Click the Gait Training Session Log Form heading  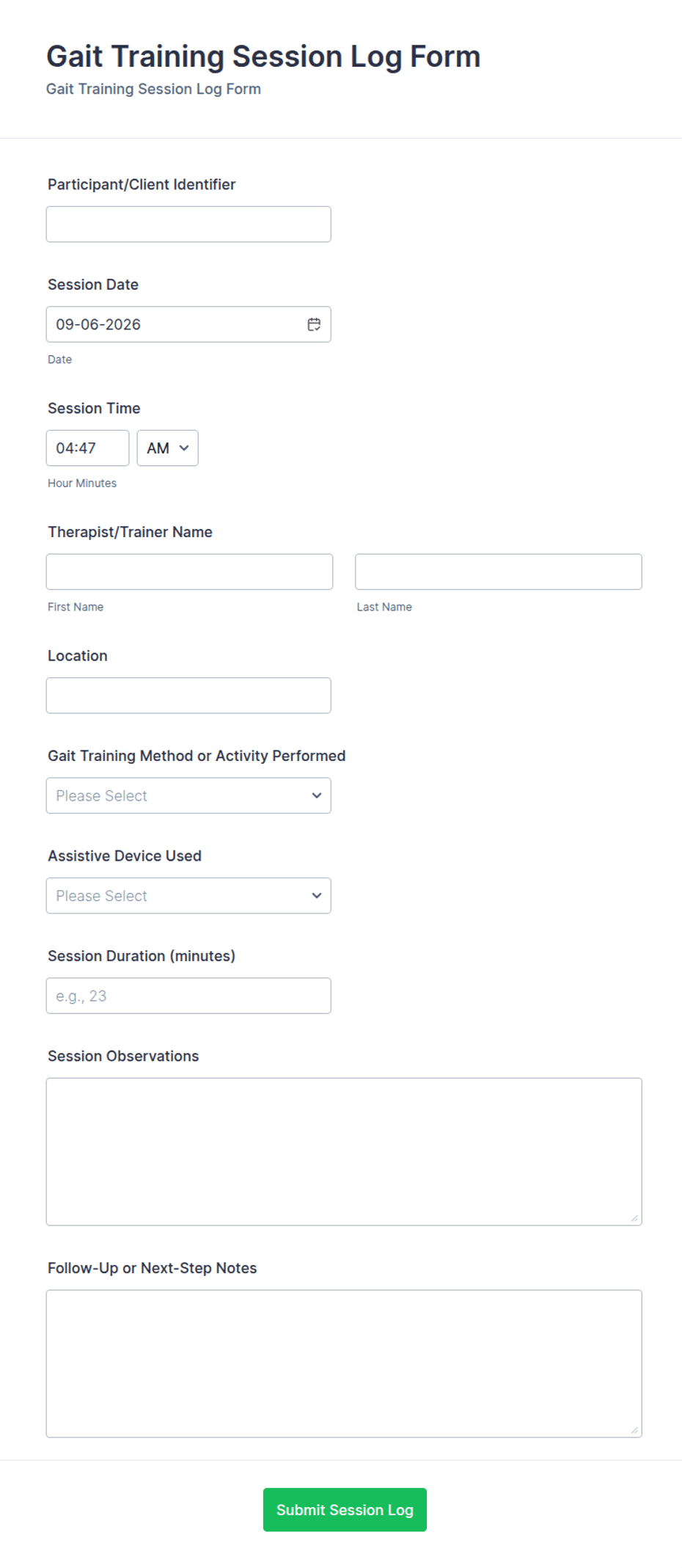point(263,56)
